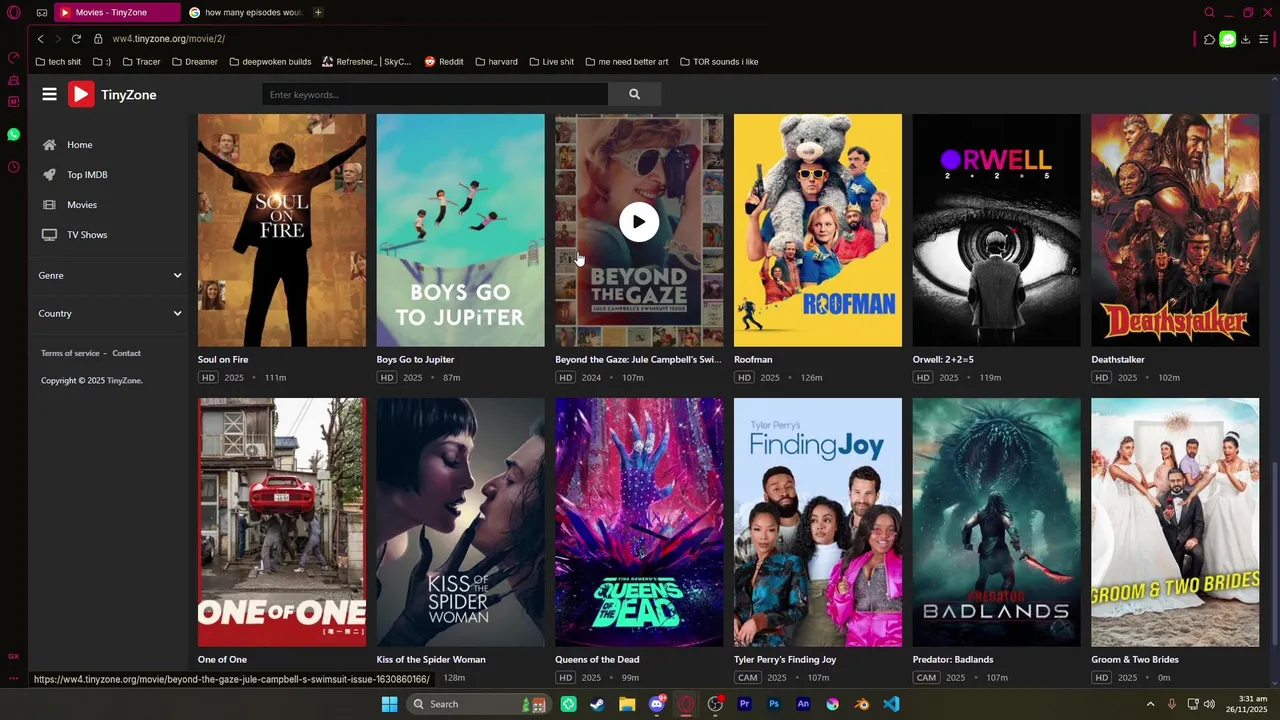Open the GX Corner gamepad icon
The height and width of the screenshot is (720, 1280).
pyautogui.click(x=41, y=13)
